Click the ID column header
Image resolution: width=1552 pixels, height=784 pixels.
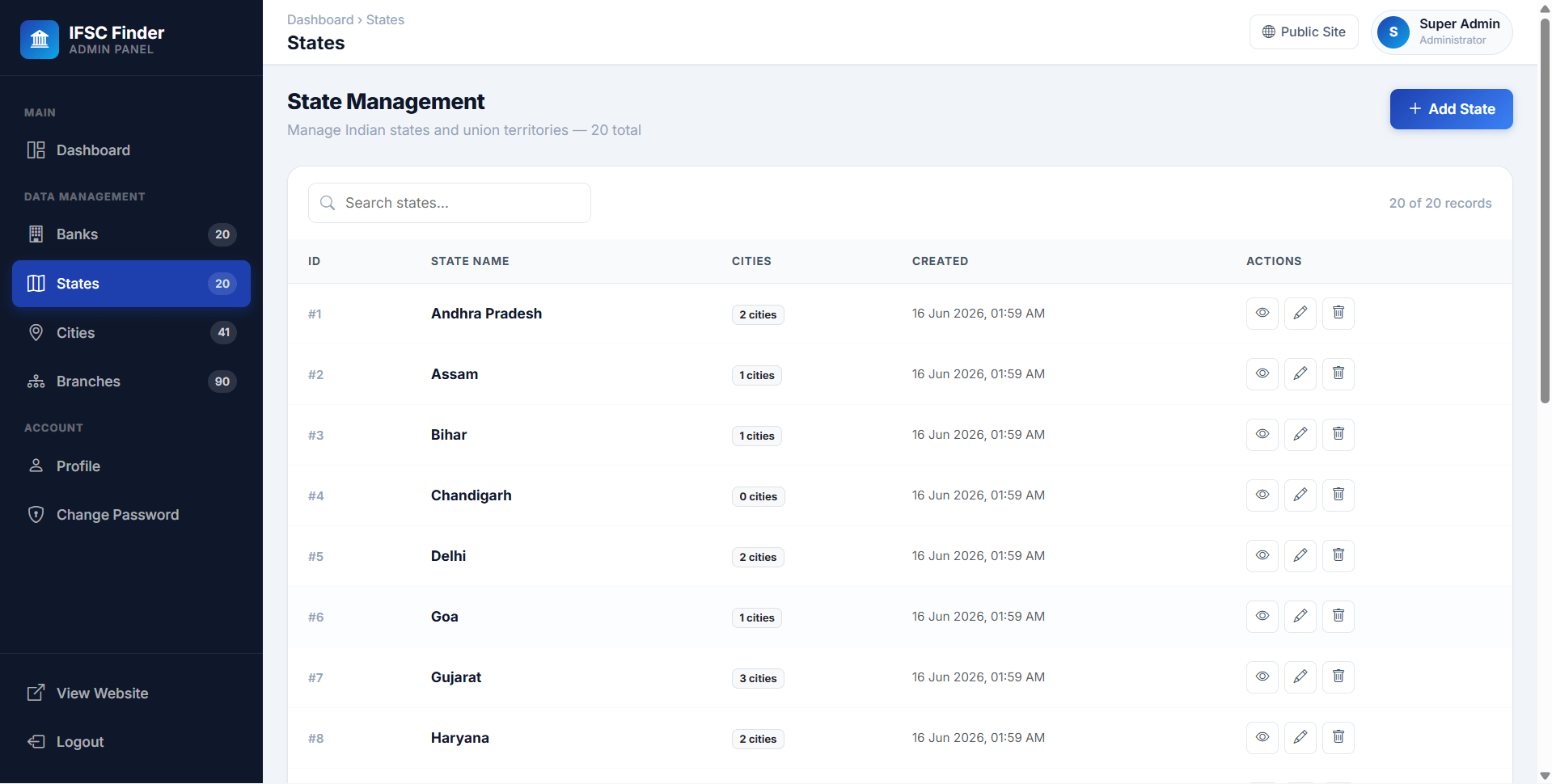tap(314, 261)
